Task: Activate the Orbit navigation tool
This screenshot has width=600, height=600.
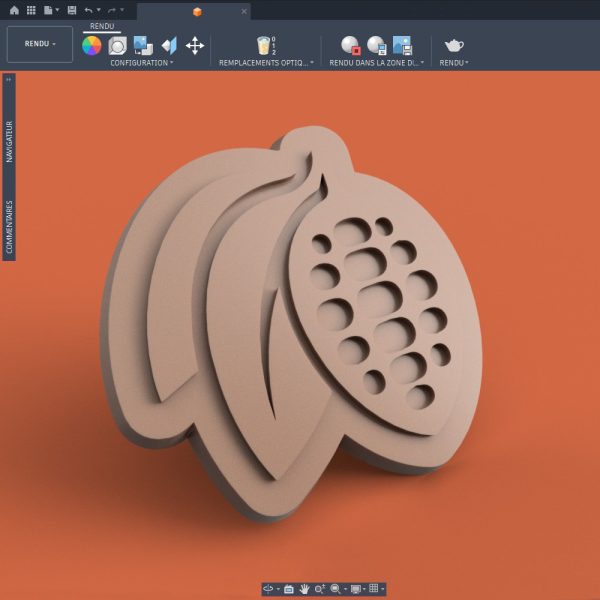Action: pyautogui.click(x=268, y=589)
